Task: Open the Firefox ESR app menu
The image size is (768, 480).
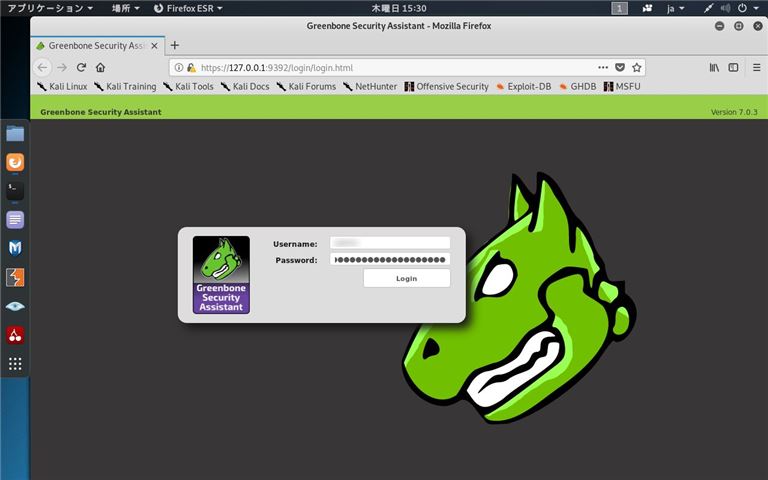Action: click(188, 8)
